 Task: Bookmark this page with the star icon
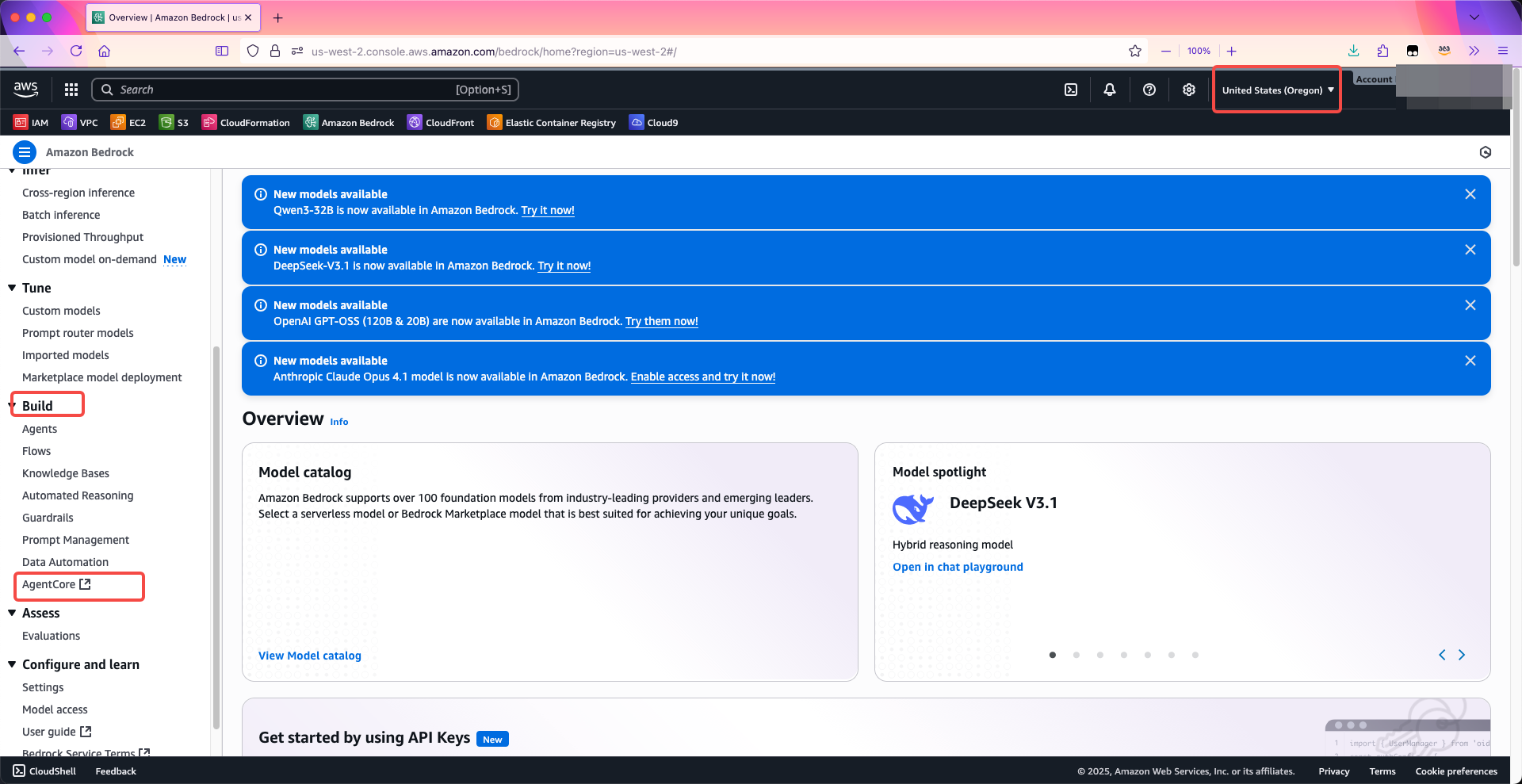(x=1135, y=52)
